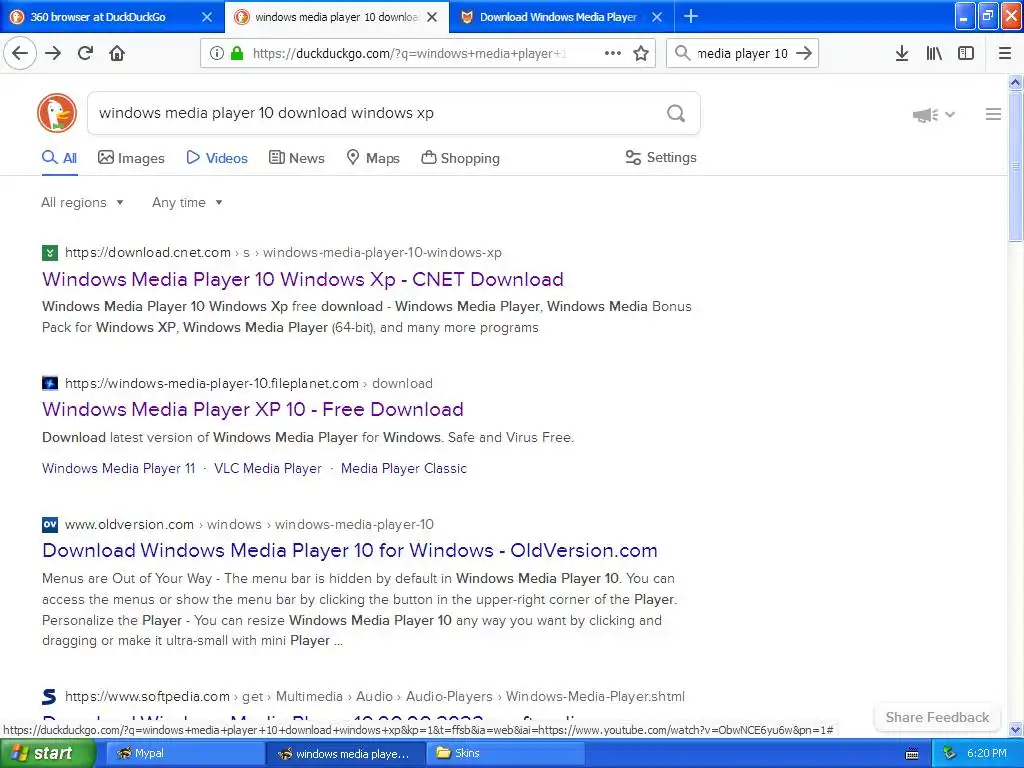
Task: Click the scrollbar down arrow
Action: tap(1015, 729)
